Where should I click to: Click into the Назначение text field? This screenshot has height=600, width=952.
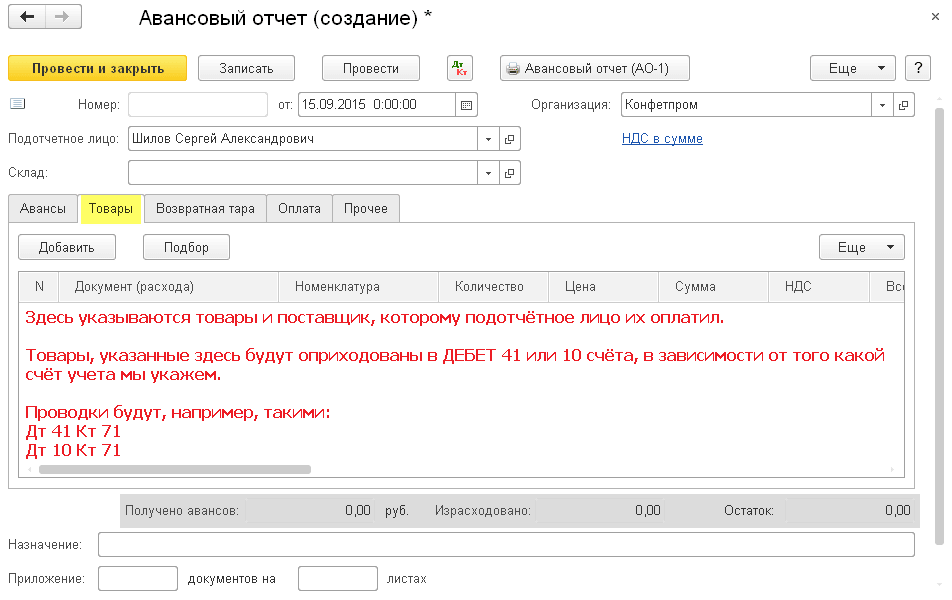[505, 544]
